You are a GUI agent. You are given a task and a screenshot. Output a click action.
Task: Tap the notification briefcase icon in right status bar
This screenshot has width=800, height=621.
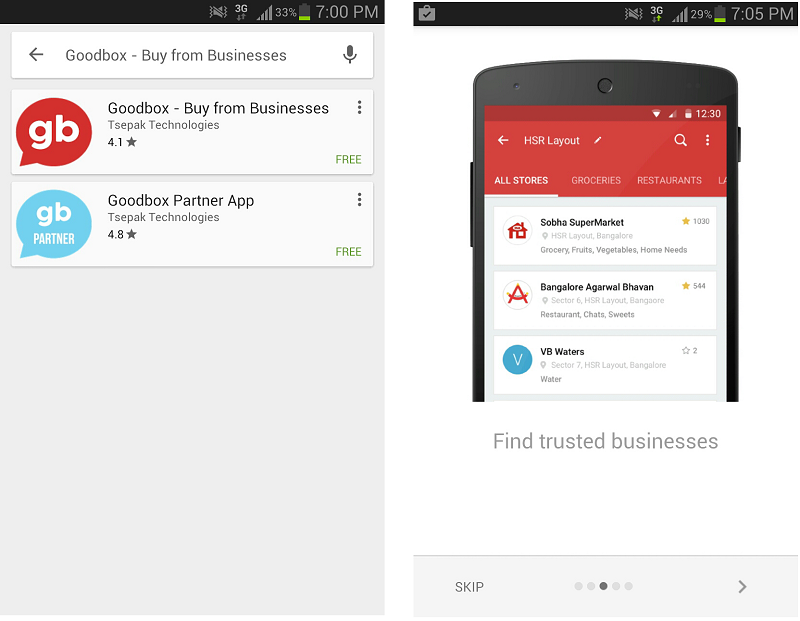point(427,13)
